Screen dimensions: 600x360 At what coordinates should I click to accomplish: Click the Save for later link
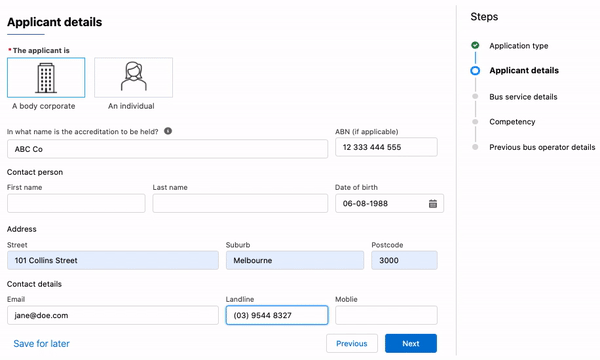[41, 344]
